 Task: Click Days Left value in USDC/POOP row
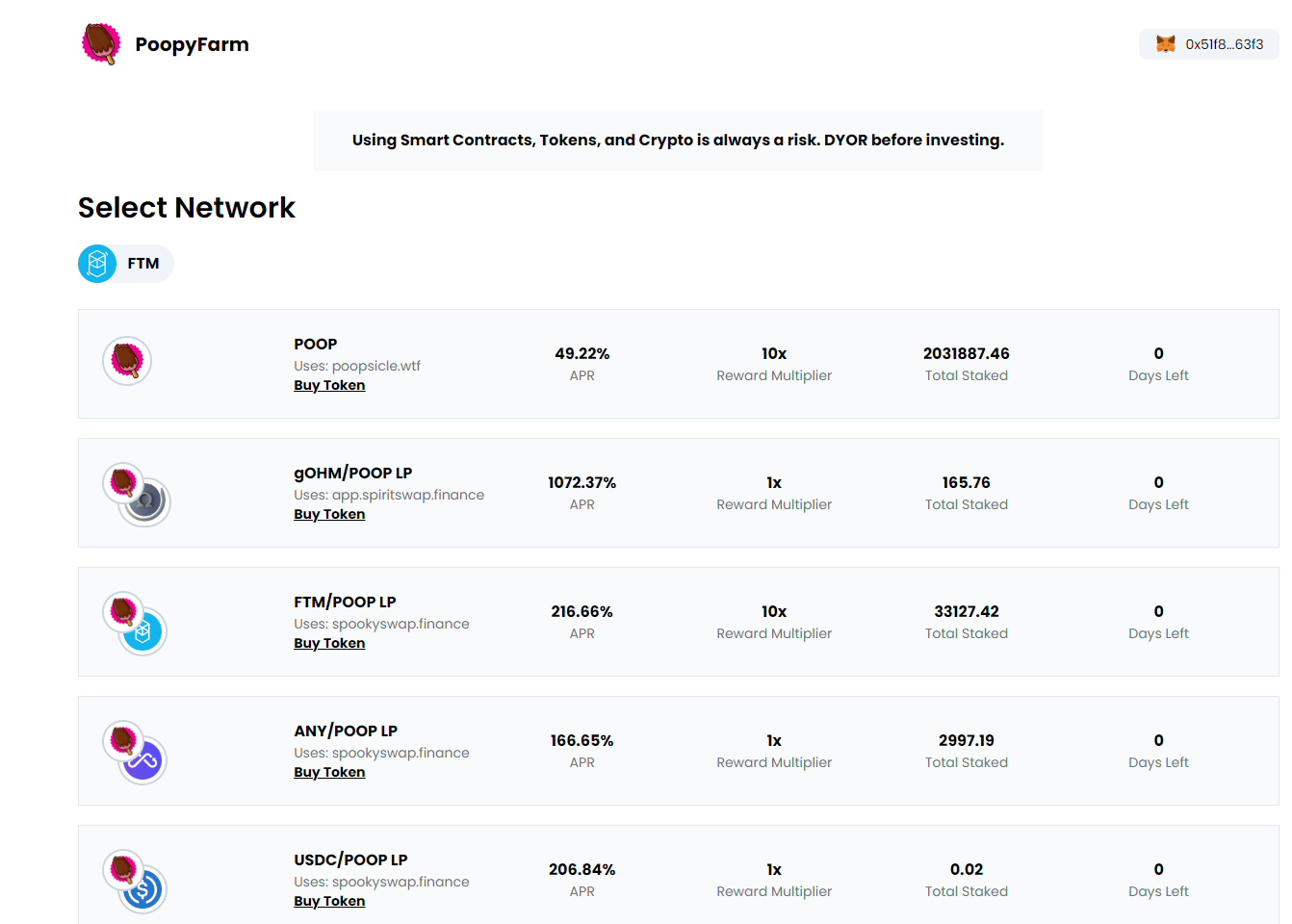tap(1158, 869)
